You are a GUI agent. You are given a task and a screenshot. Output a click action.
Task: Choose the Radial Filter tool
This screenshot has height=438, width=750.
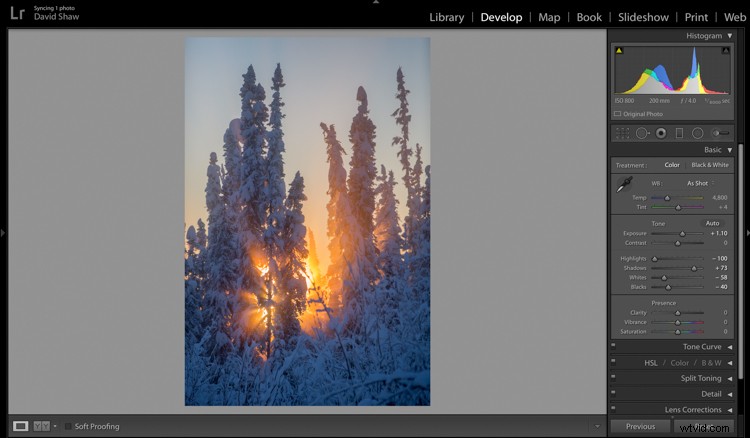(x=698, y=133)
